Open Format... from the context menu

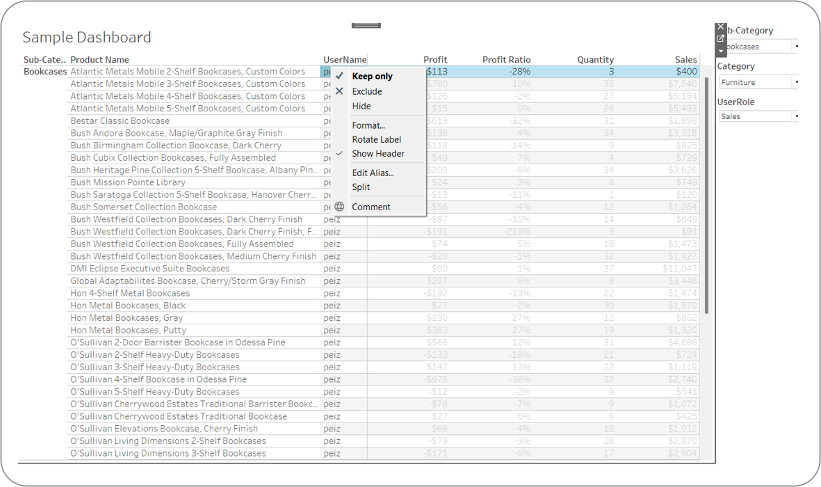369,125
